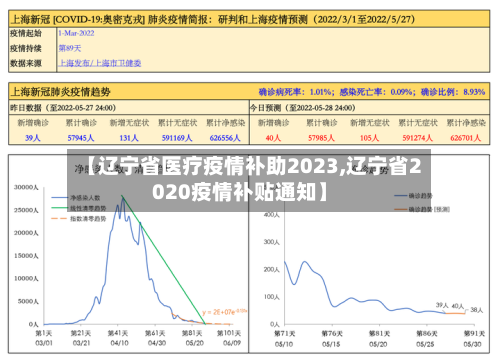Select the 1-Mar-2022 start date value
Image resolution: width=500 pixels, height=362 pixels.
click(76, 33)
